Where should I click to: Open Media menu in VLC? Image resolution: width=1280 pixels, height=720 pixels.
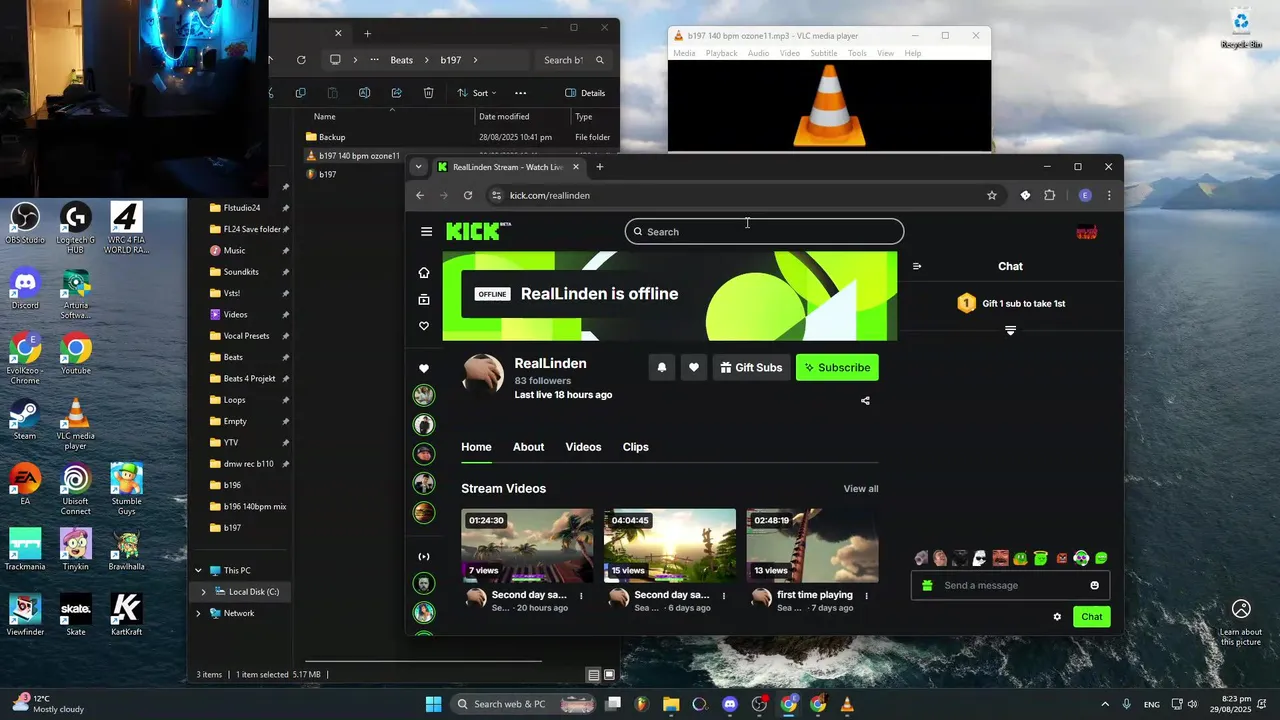pos(684,53)
